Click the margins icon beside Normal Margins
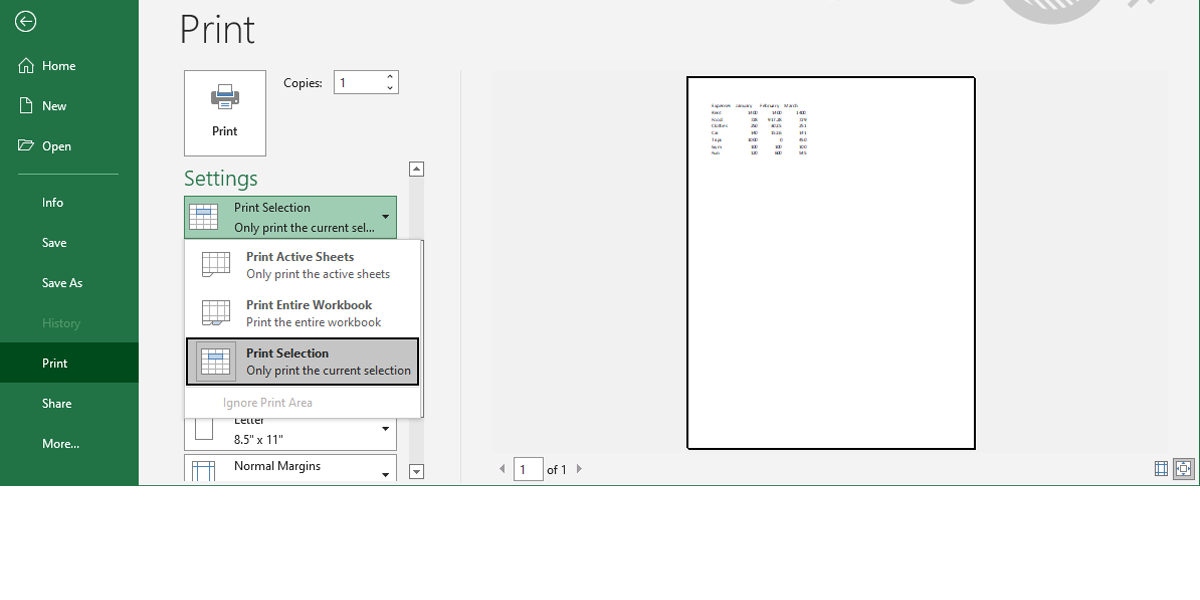 tap(204, 471)
